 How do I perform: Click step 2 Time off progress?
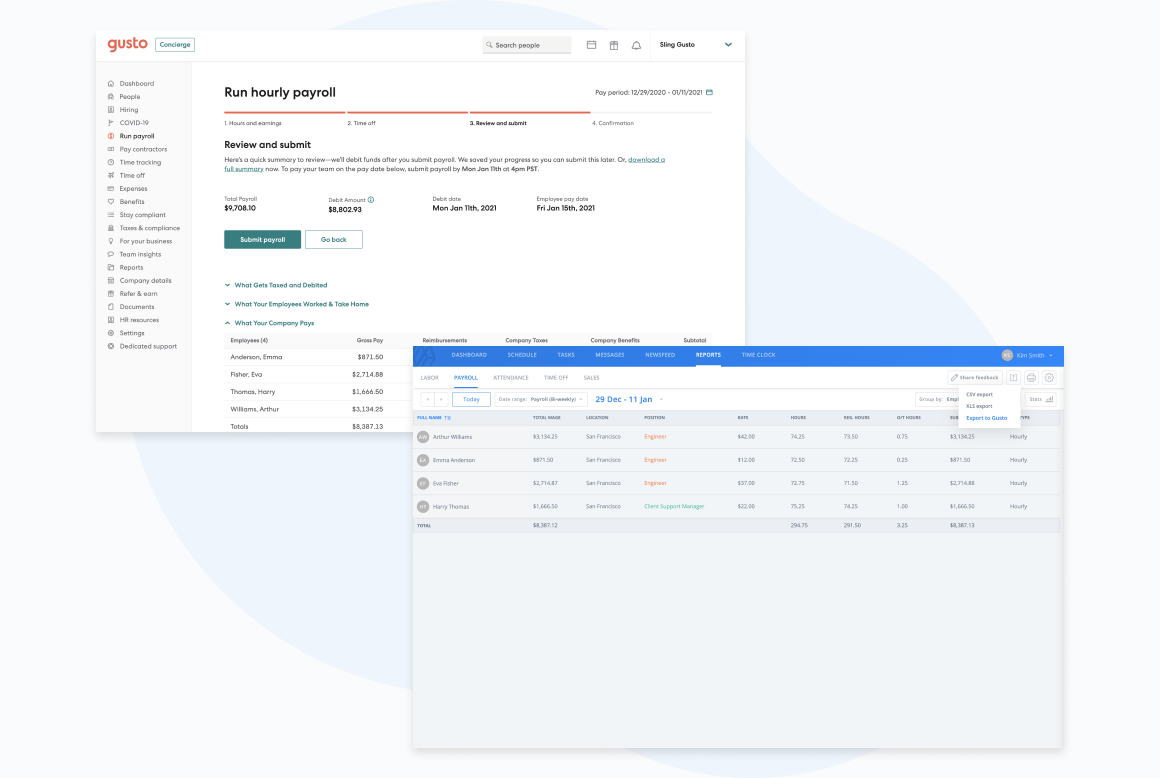click(362, 124)
